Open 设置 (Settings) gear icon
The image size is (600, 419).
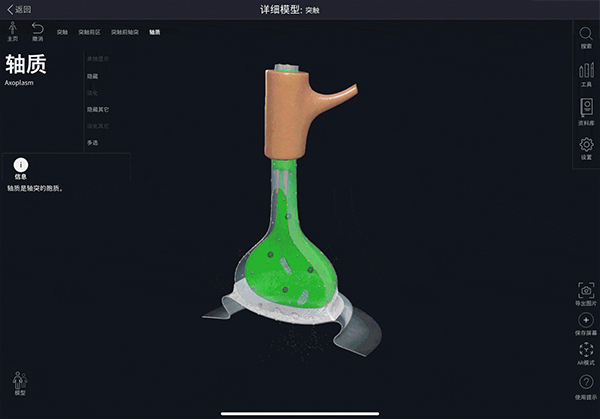(586, 146)
